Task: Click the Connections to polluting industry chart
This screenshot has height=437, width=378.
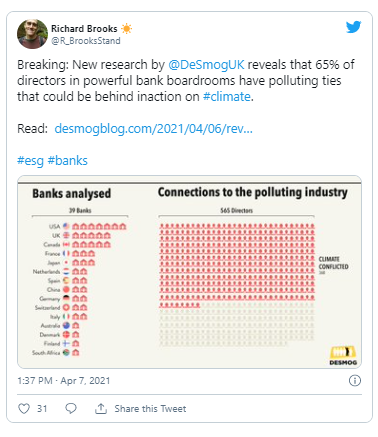Action: 252,267
